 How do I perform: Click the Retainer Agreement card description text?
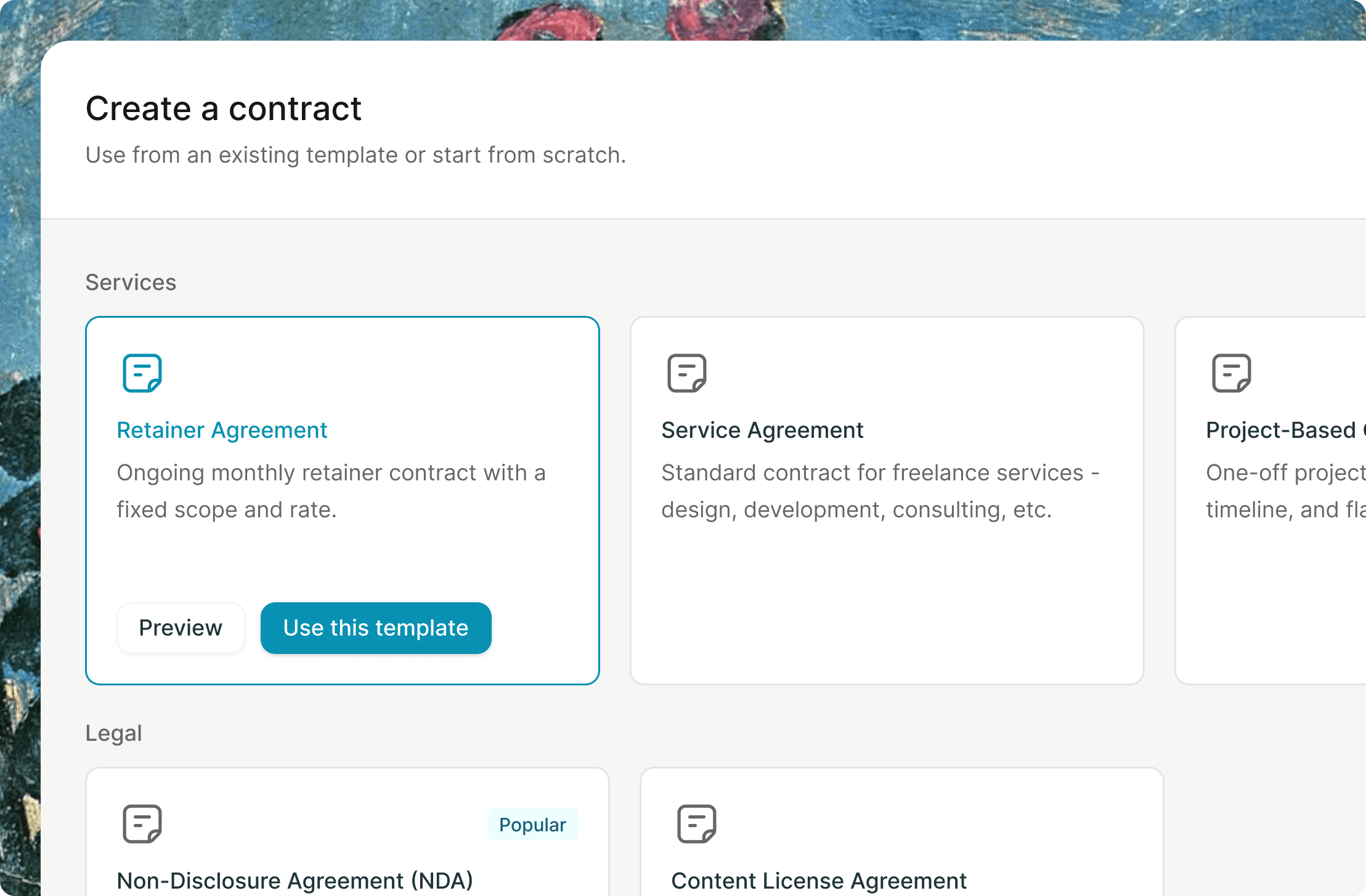coord(331,491)
